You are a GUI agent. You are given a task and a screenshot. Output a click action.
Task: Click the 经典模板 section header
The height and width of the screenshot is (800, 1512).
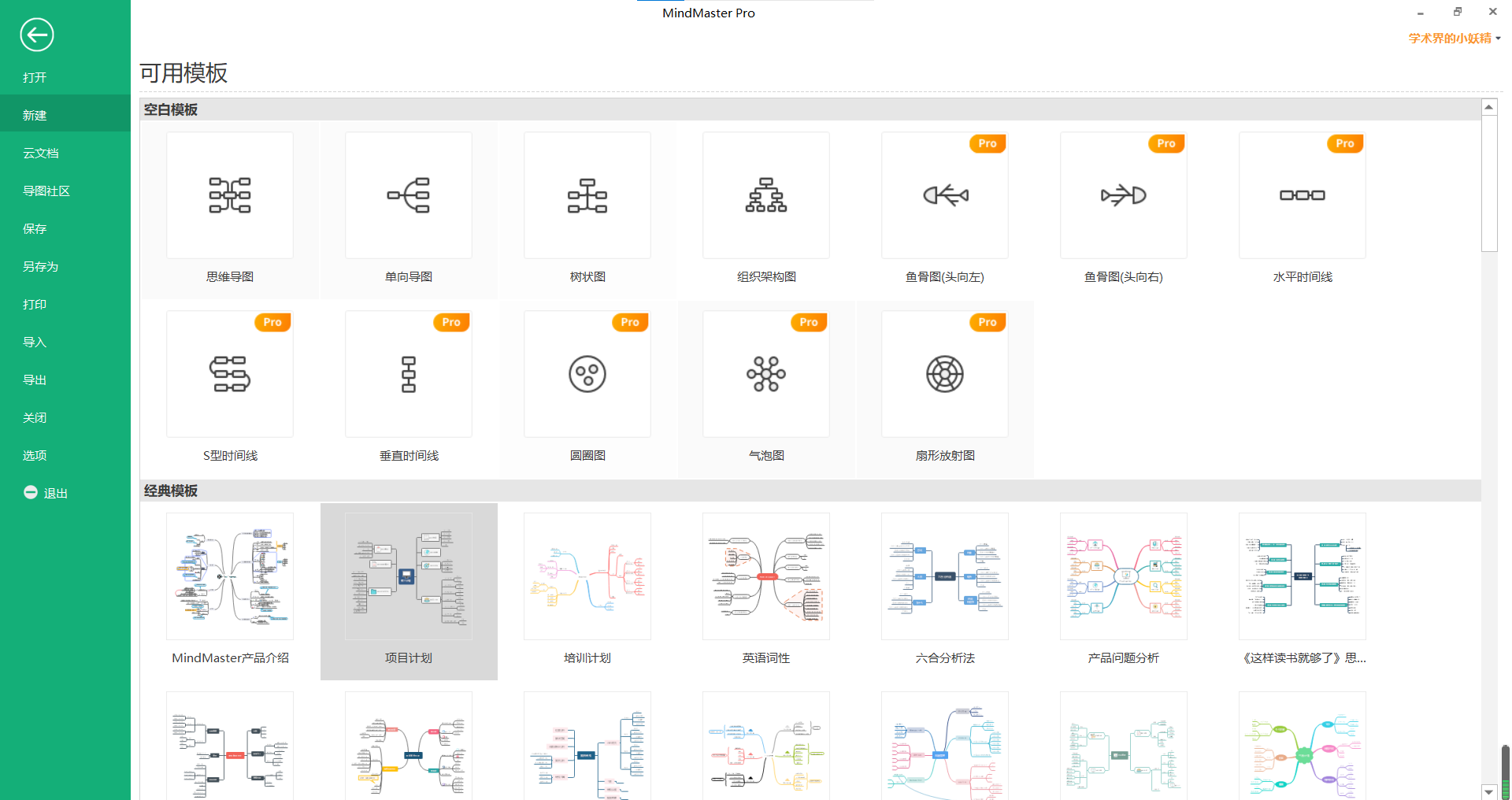(x=810, y=491)
